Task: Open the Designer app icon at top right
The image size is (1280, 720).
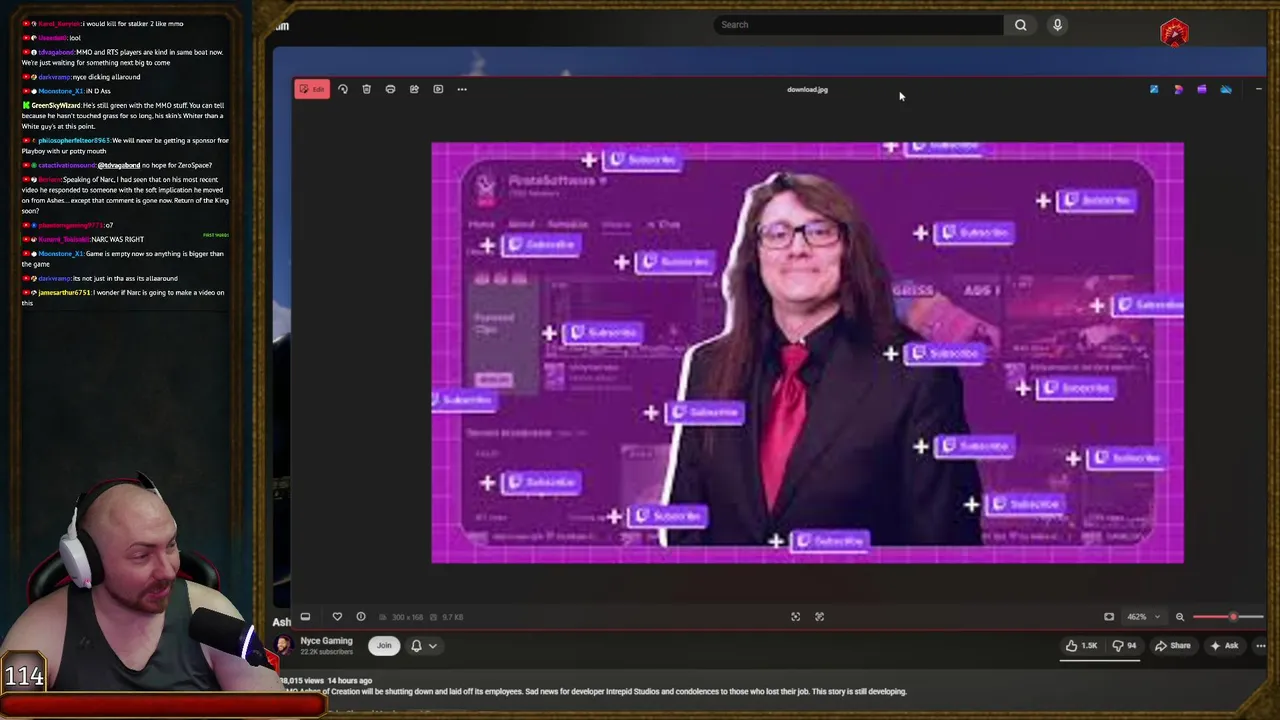Action: [x=1178, y=89]
